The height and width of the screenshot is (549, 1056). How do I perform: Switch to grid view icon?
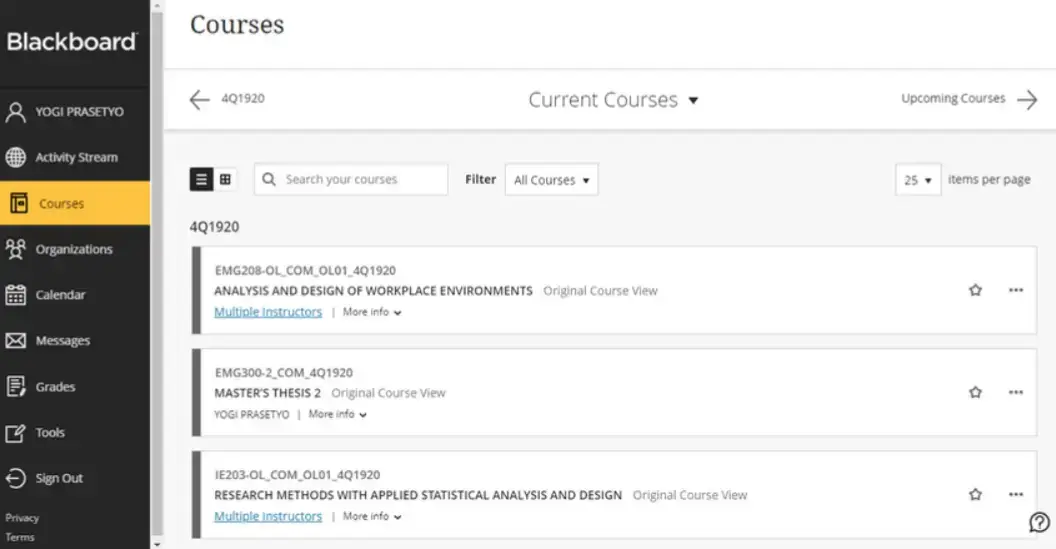pos(226,179)
